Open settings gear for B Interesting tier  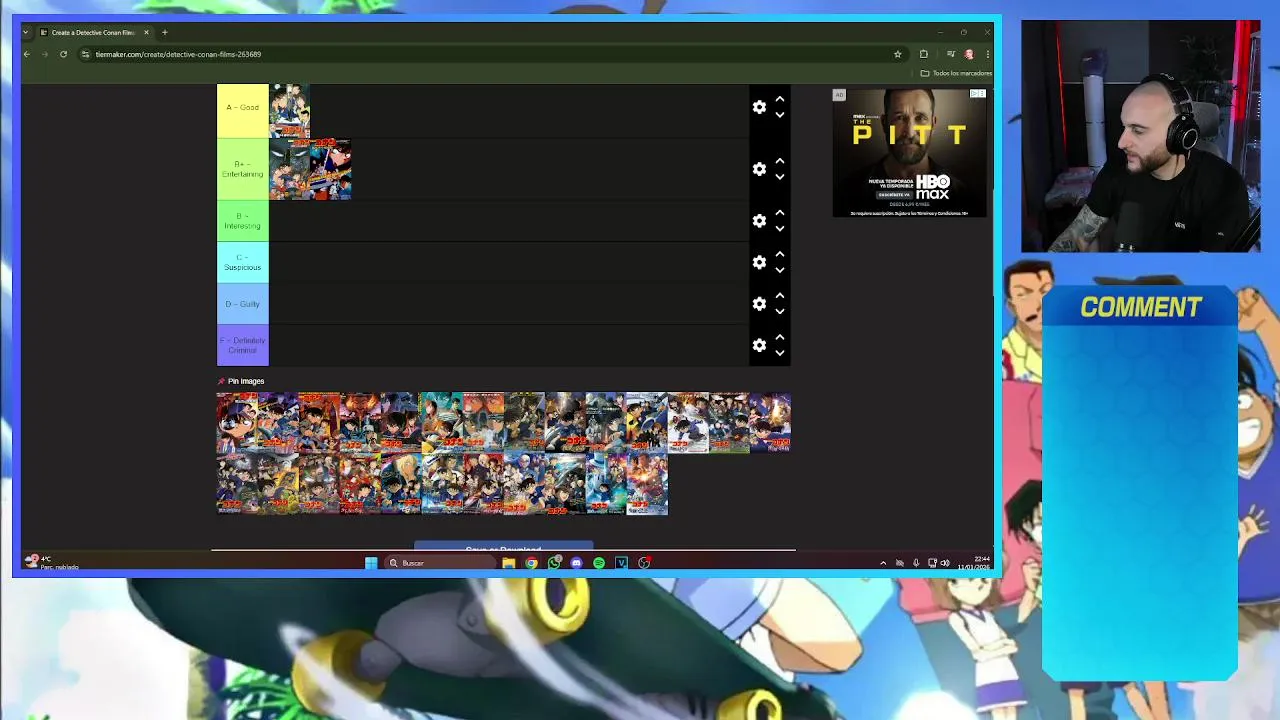759,221
